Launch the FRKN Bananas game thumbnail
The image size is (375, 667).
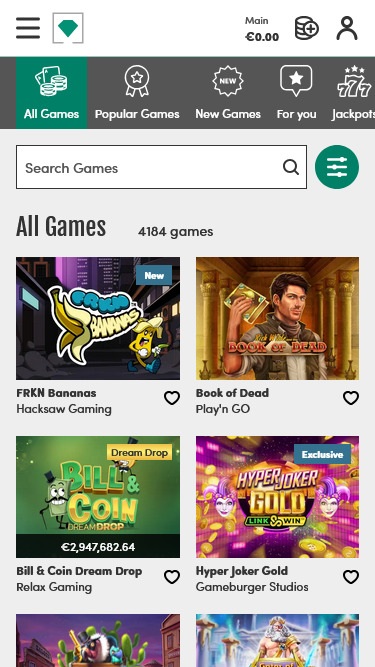pos(98,318)
